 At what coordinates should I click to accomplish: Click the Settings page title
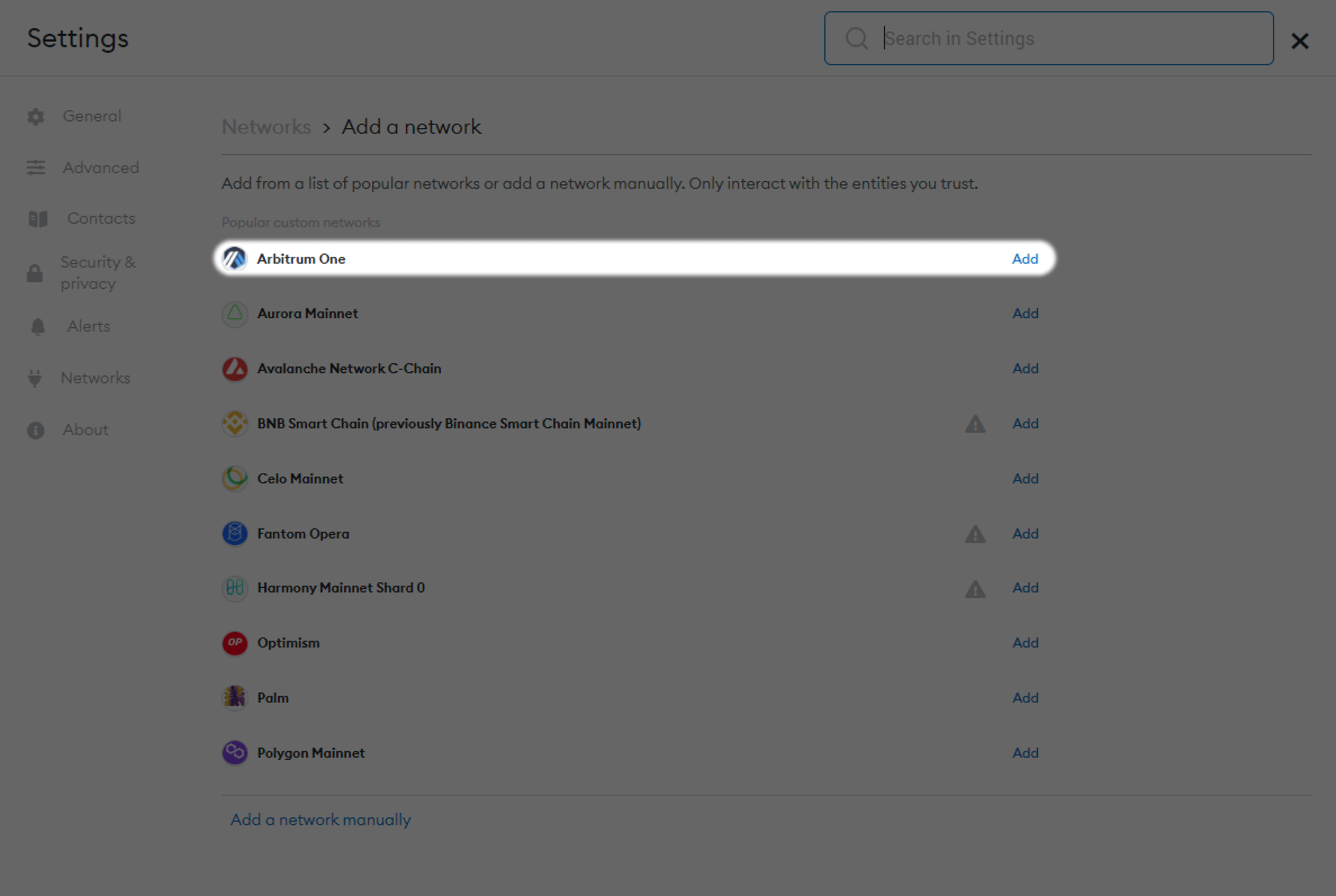pos(78,38)
